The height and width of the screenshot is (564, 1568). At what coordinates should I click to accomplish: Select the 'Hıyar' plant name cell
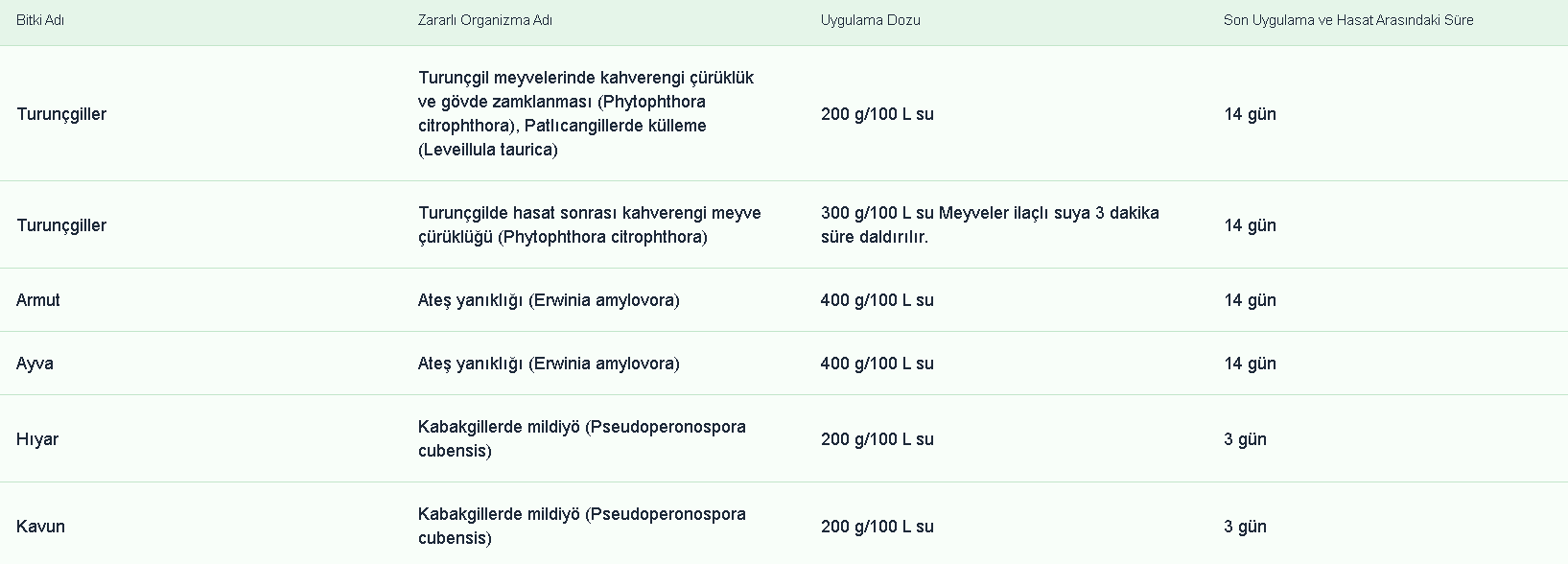click(x=37, y=439)
